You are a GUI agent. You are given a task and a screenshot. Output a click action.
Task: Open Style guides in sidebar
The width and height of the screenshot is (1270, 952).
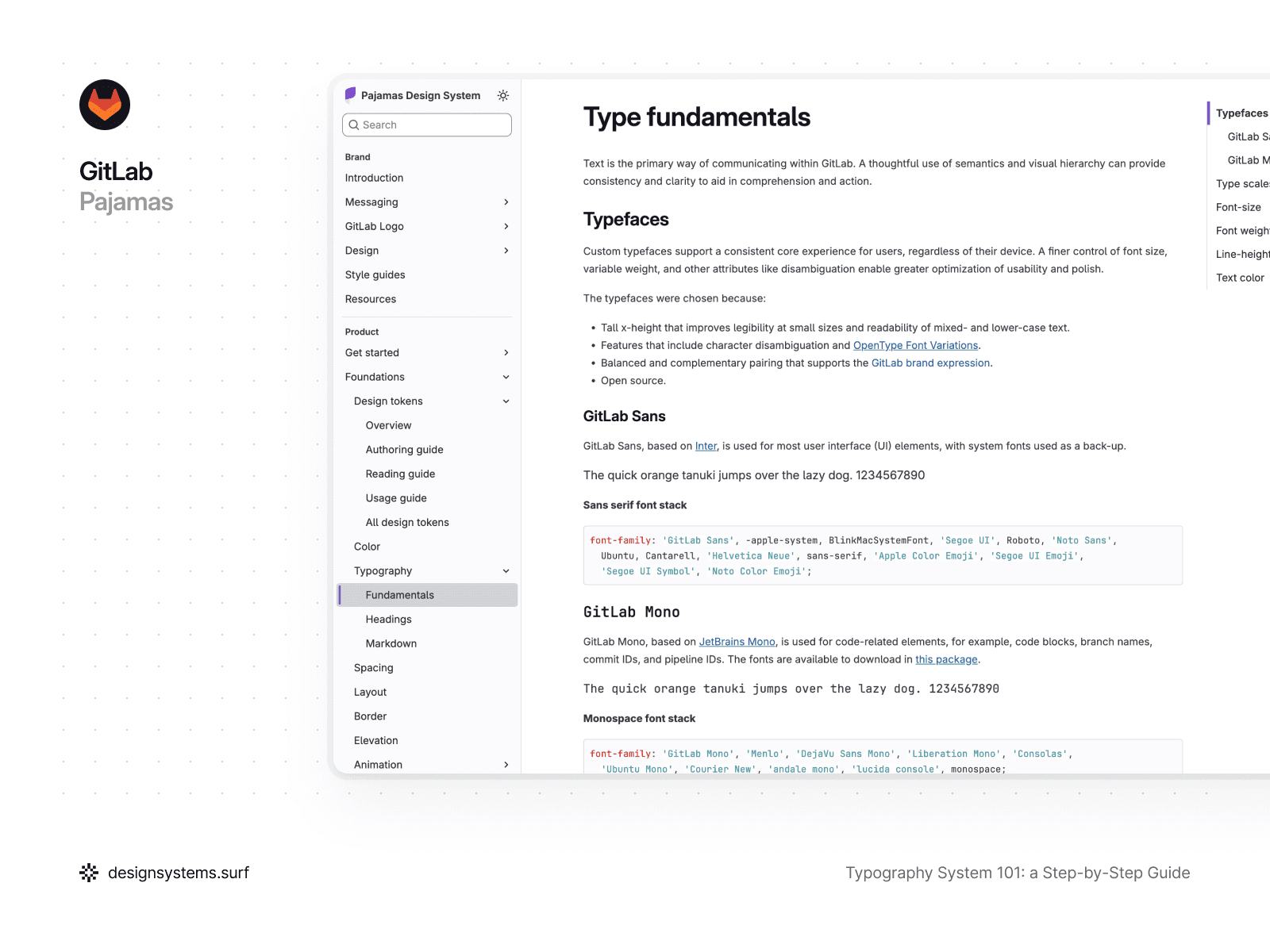tap(375, 274)
